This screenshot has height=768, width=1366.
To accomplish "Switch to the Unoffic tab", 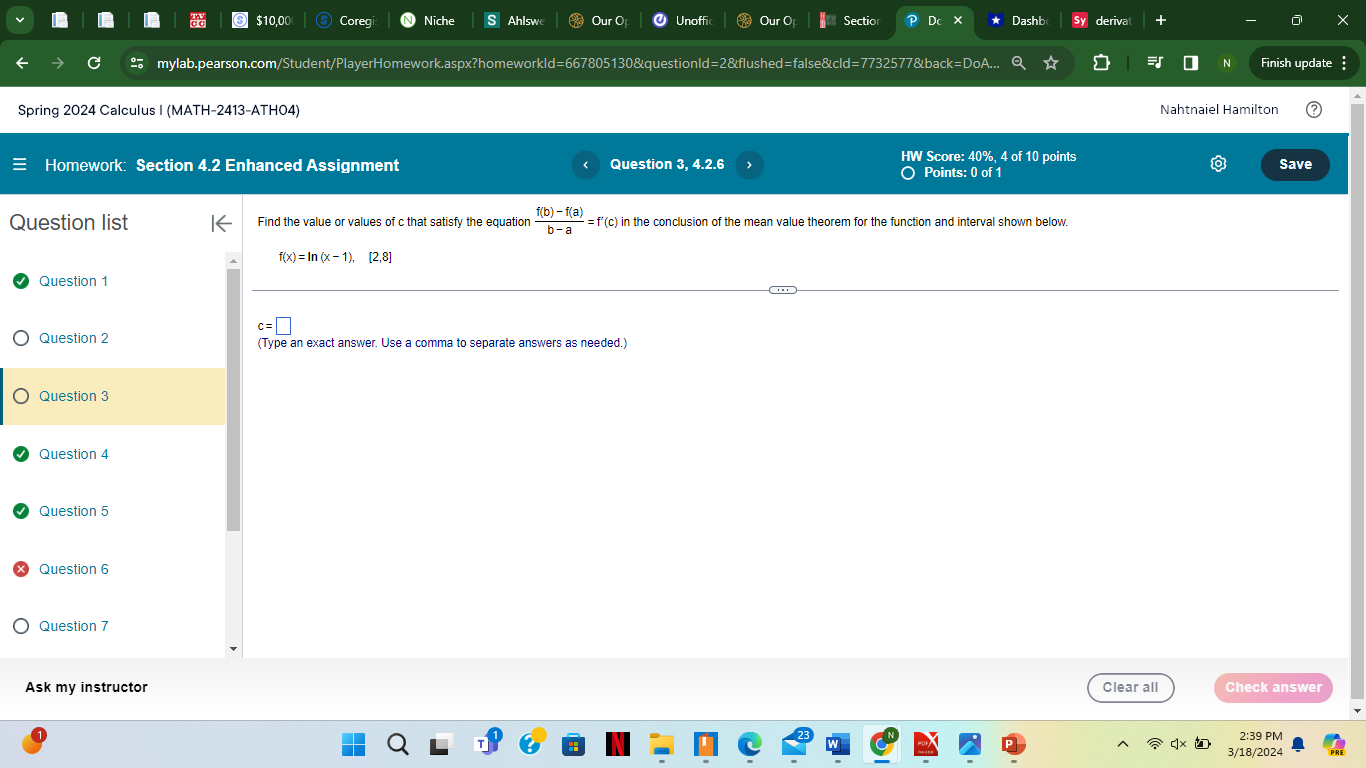I will (x=682, y=20).
